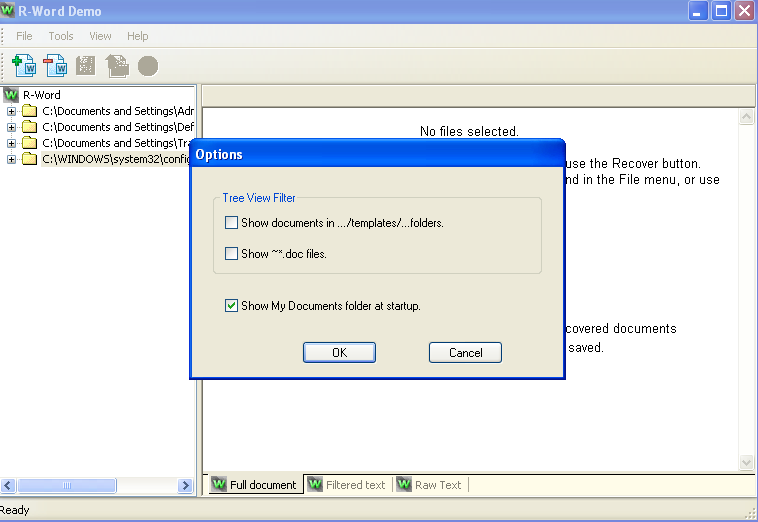Select C:\Documents and Settings\Adr tree text
The width and height of the screenshot is (758, 522).
[x=118, y=111]
